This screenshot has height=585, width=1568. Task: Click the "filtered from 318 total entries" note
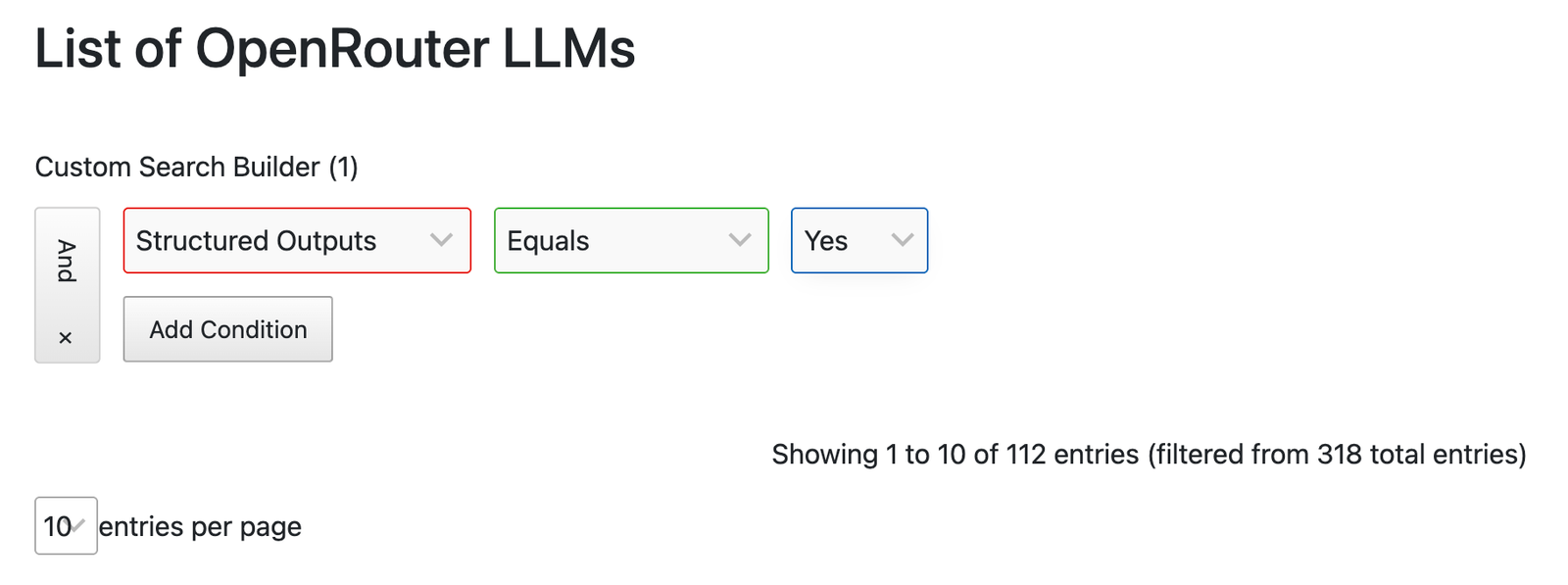click(1337, 455)
